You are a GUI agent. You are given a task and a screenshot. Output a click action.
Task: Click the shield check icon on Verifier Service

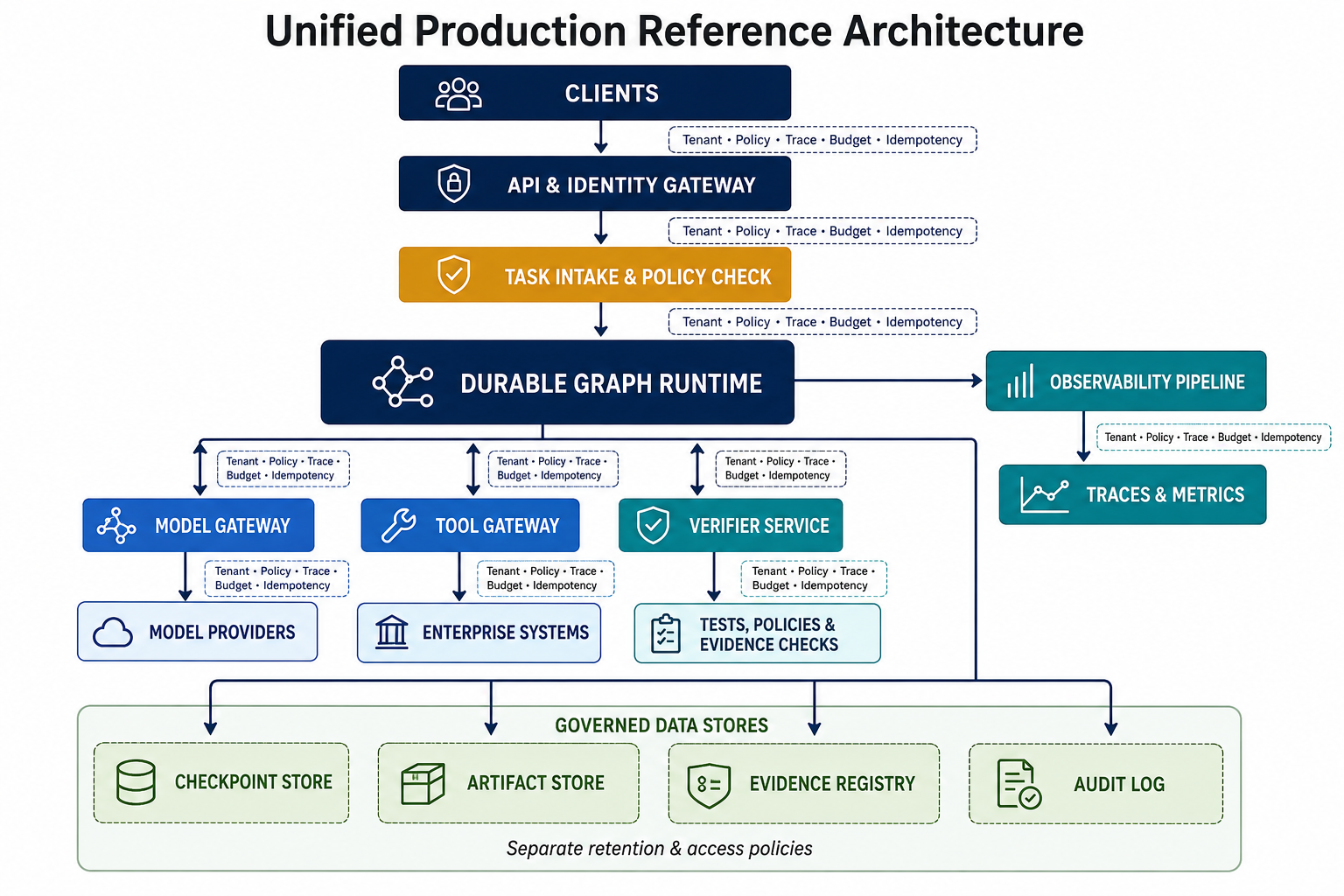(x=653, y=525)
